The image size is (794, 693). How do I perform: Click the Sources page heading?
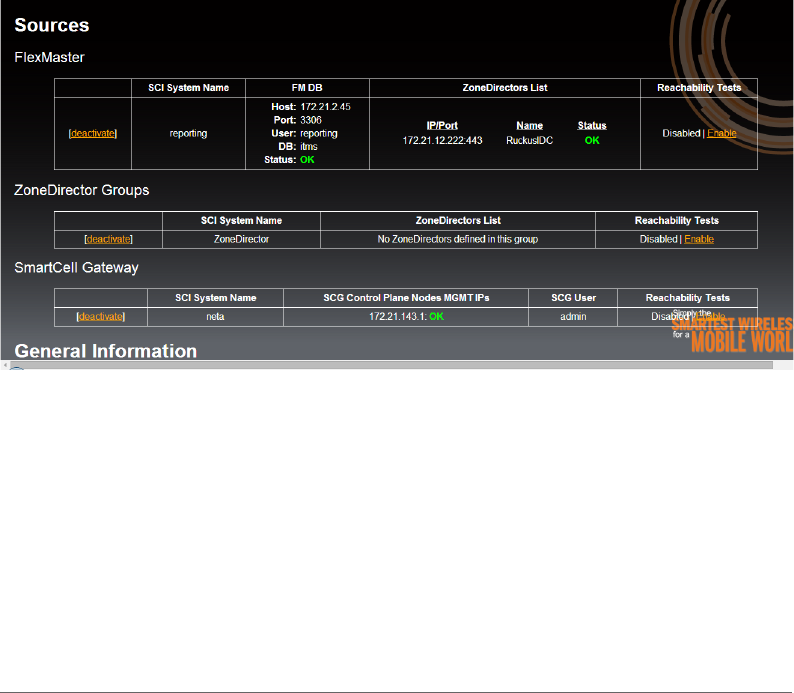(x=52, y=25)
